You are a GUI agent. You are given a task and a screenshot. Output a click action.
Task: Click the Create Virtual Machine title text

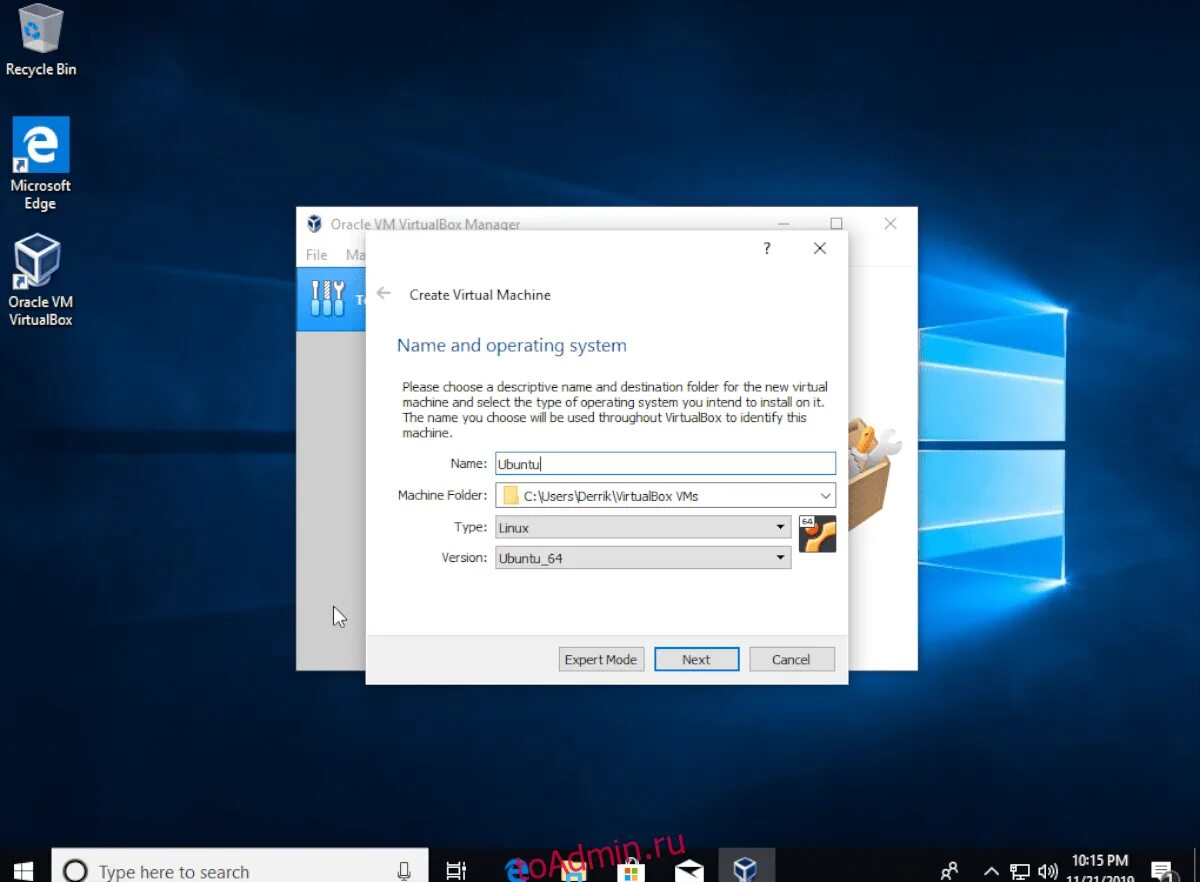(480, 295)
